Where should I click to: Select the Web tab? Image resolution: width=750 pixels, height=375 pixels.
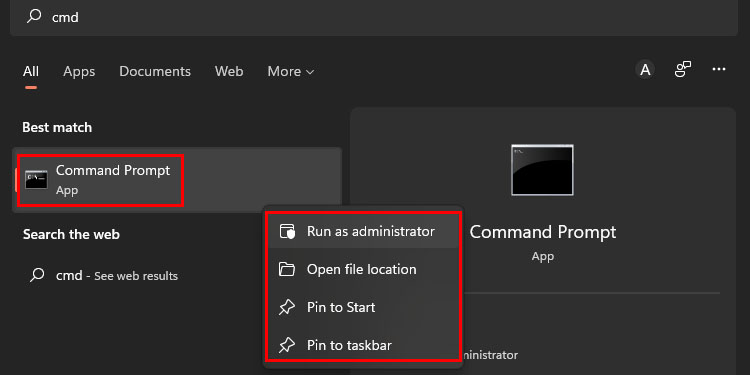229,71
